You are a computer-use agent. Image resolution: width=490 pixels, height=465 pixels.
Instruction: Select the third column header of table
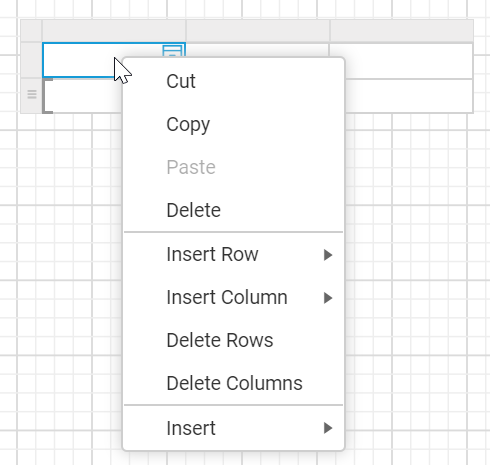pos(402,31)
